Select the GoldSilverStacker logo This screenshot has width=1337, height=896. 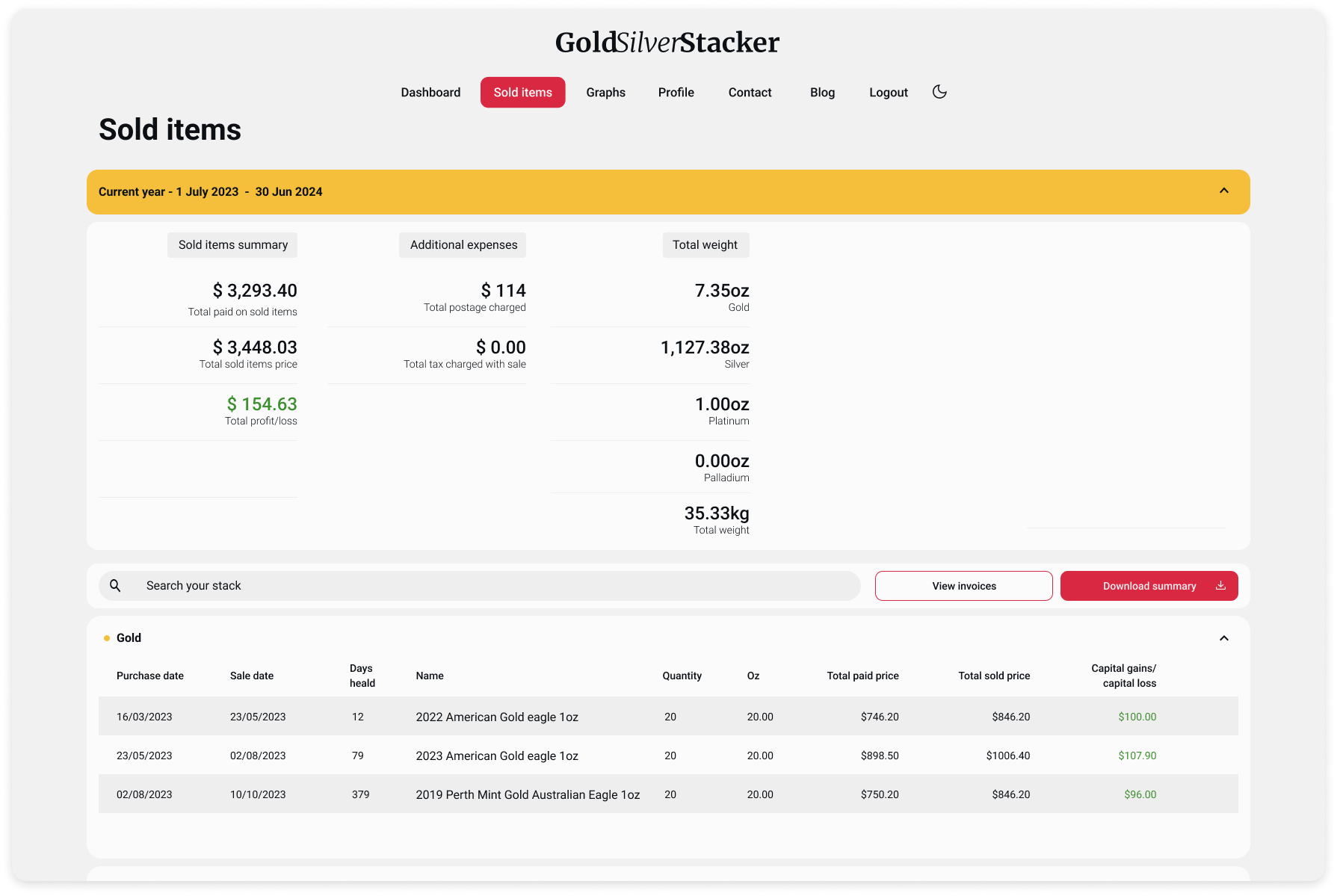point(667,43)
